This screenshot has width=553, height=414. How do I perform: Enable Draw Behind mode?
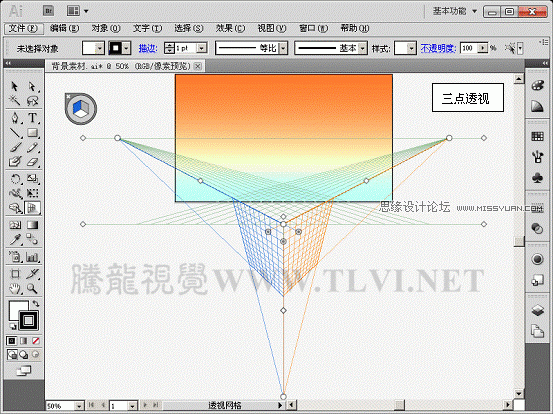pos(24,354)
